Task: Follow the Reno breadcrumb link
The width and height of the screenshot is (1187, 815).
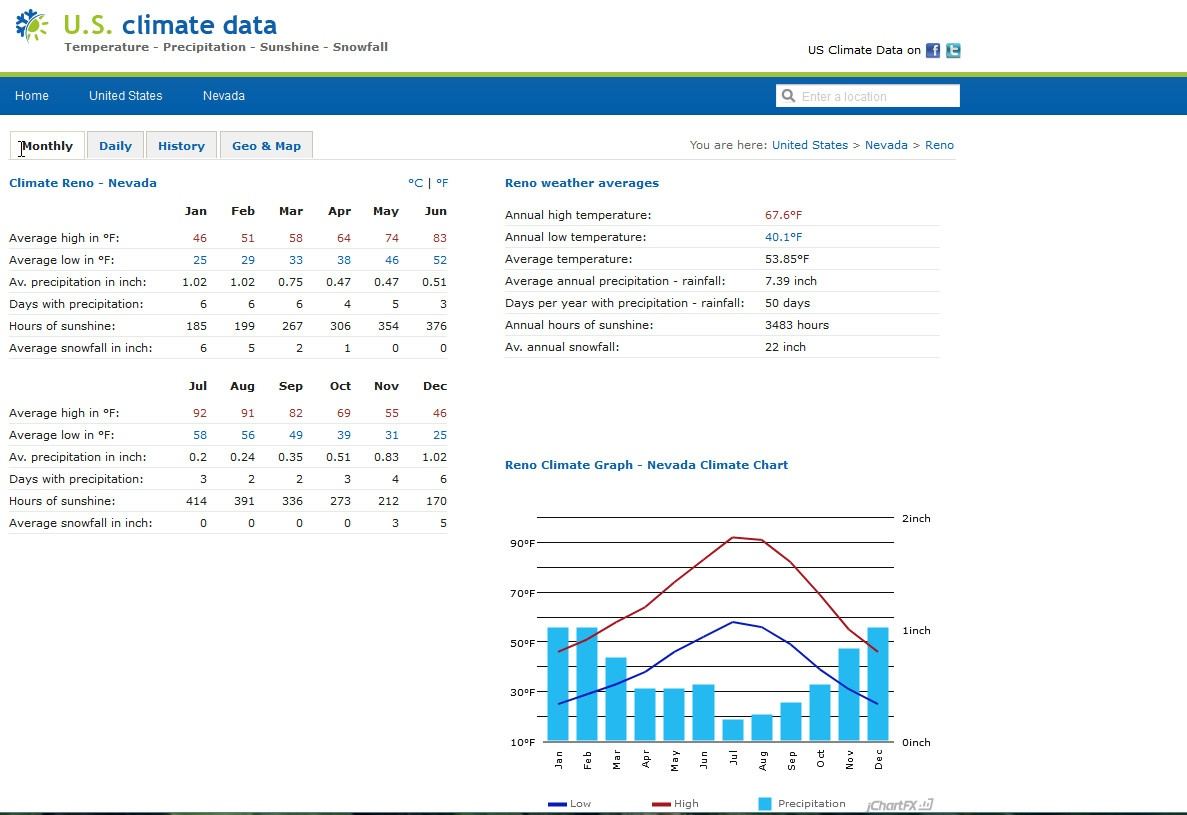Action: pos(939,145)
